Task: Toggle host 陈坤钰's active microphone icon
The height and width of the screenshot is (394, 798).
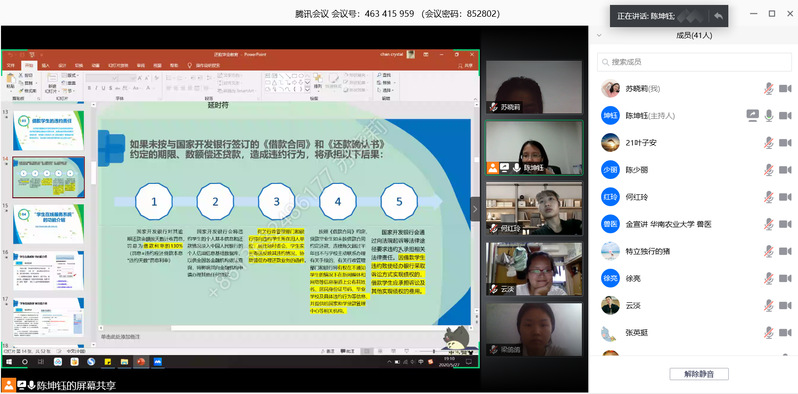Action: click(769, 116)
